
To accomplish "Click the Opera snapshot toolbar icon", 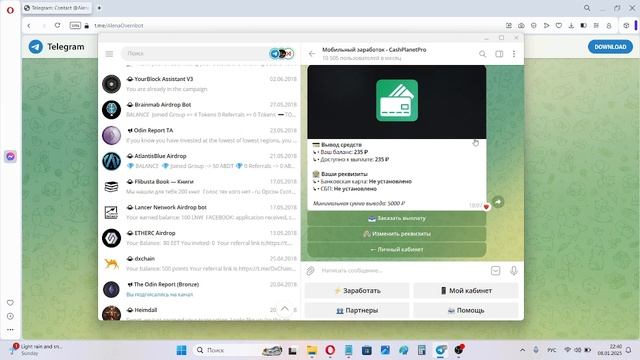I will (x=521, y=25).
